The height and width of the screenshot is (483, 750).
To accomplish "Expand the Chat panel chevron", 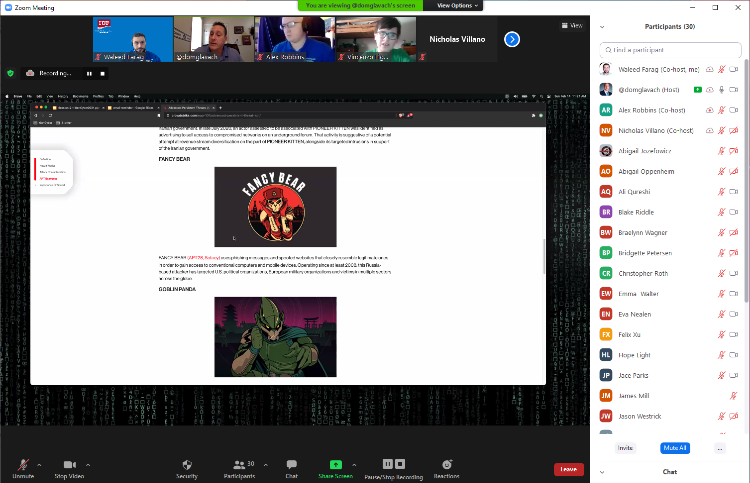I will point(602,472).
